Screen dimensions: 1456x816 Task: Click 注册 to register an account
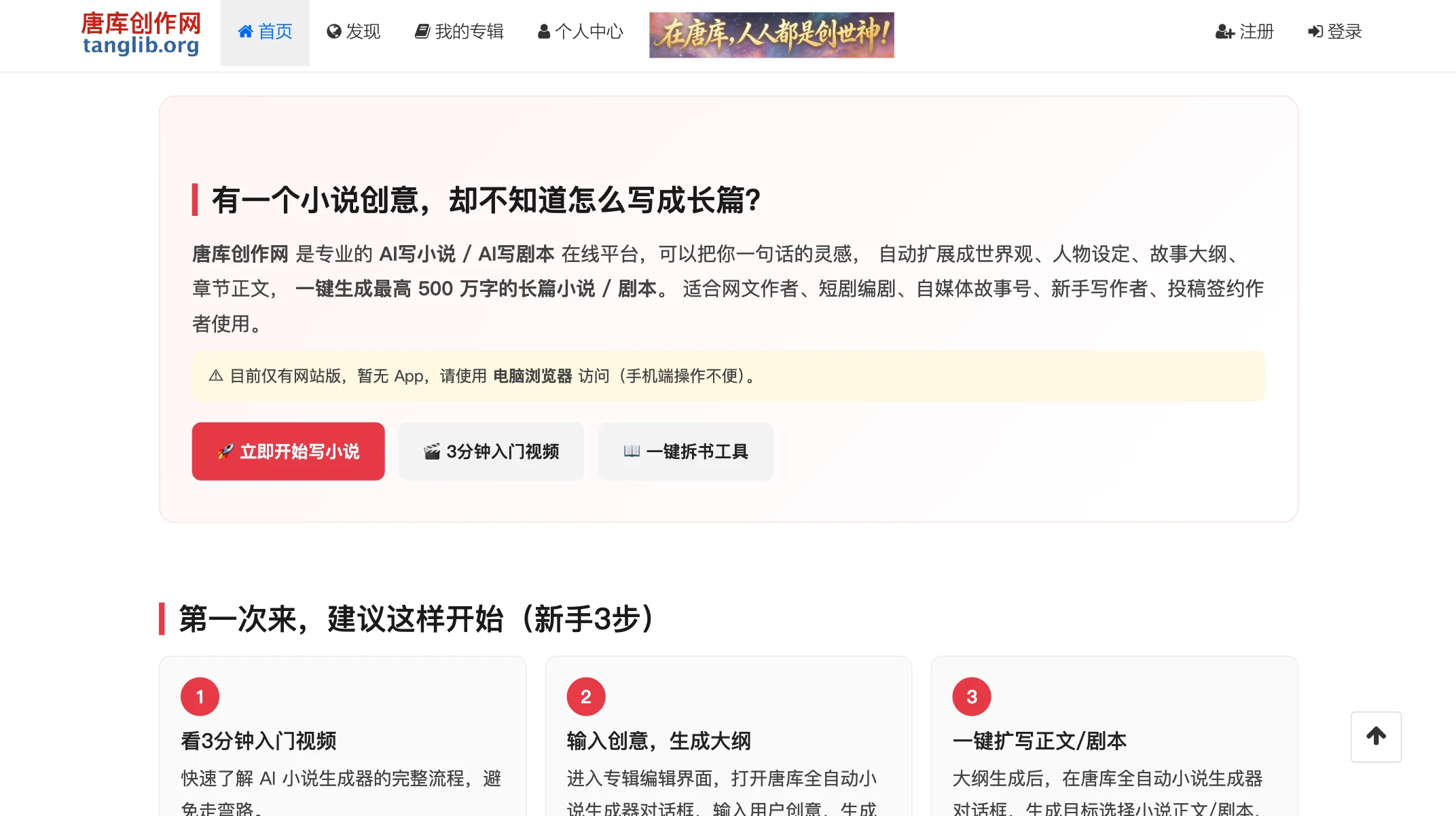[x=1245, y=32]
